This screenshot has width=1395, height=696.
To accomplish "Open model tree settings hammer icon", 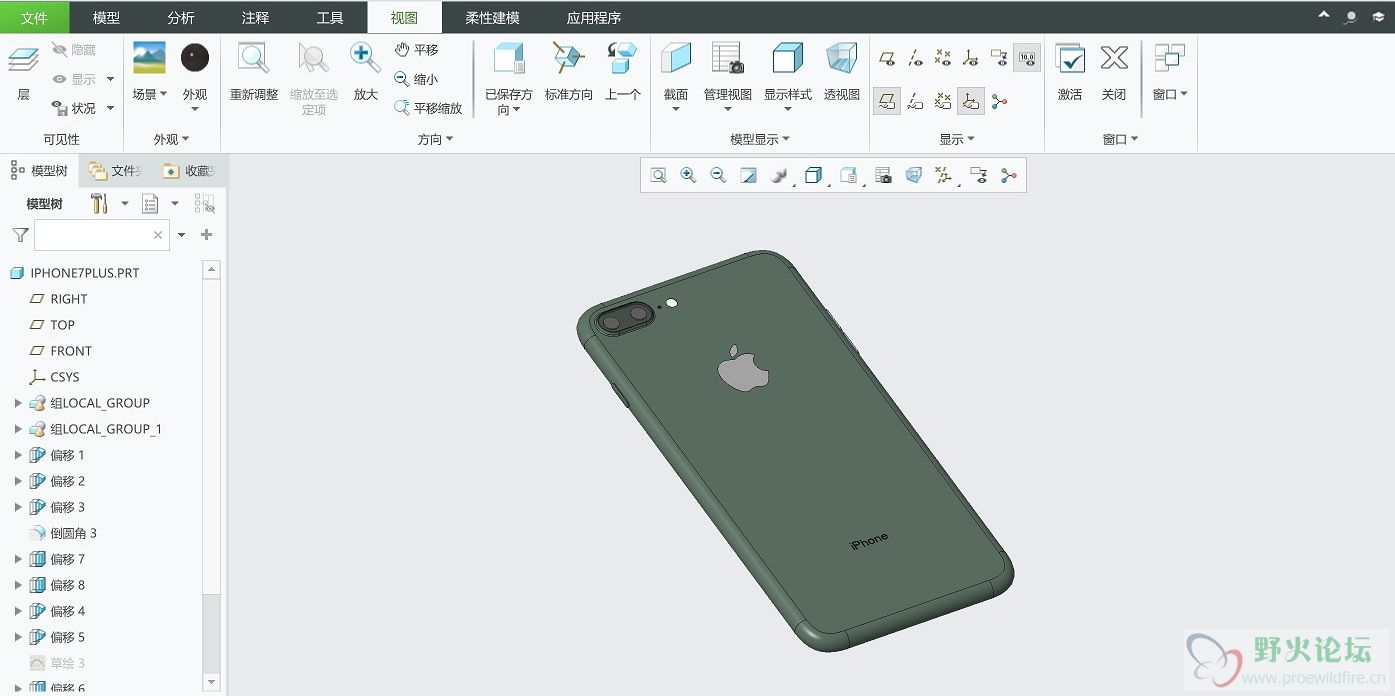I will coord(99,204).
